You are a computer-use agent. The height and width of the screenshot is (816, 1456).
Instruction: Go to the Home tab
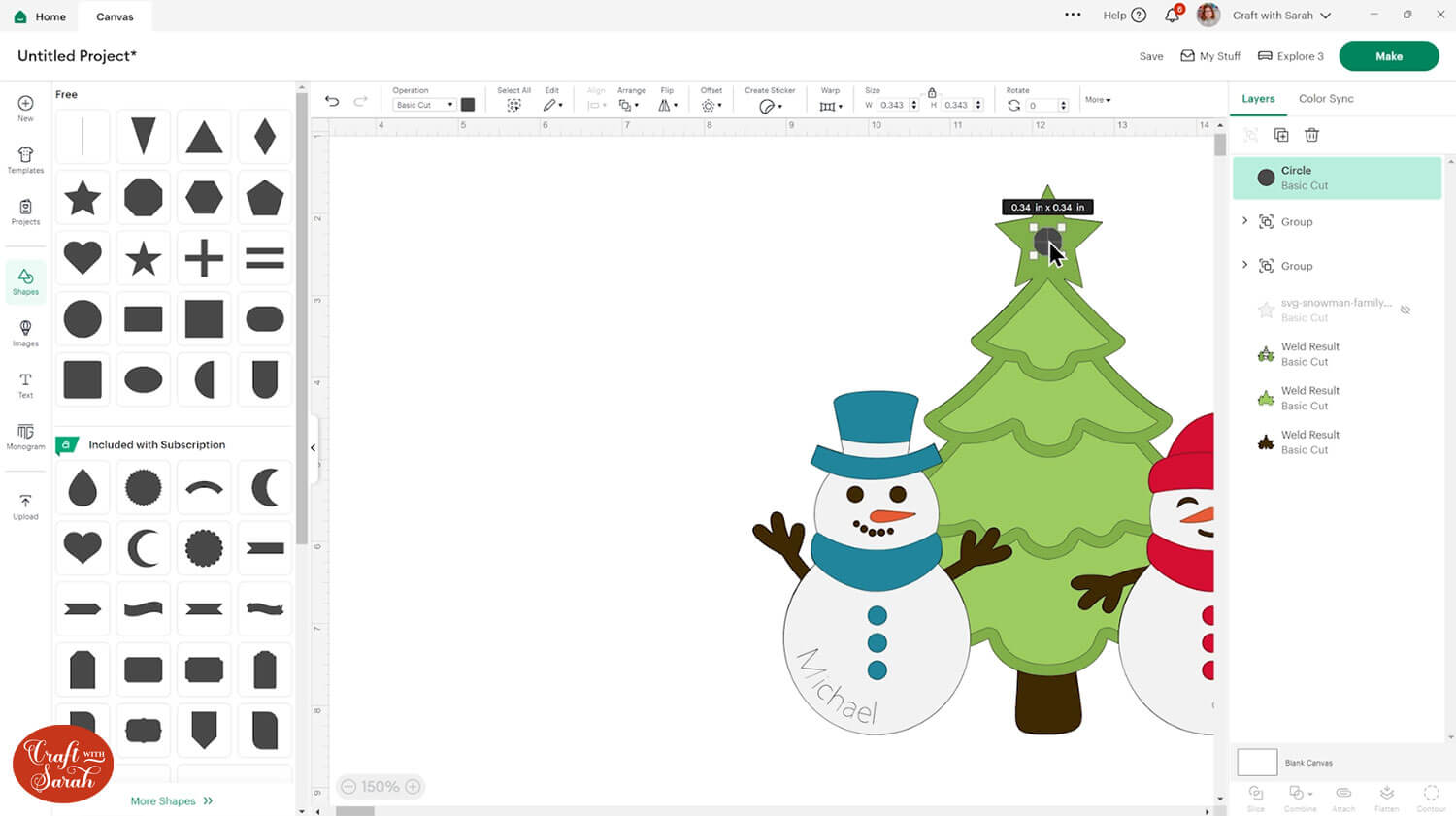(x=41, y=16)
